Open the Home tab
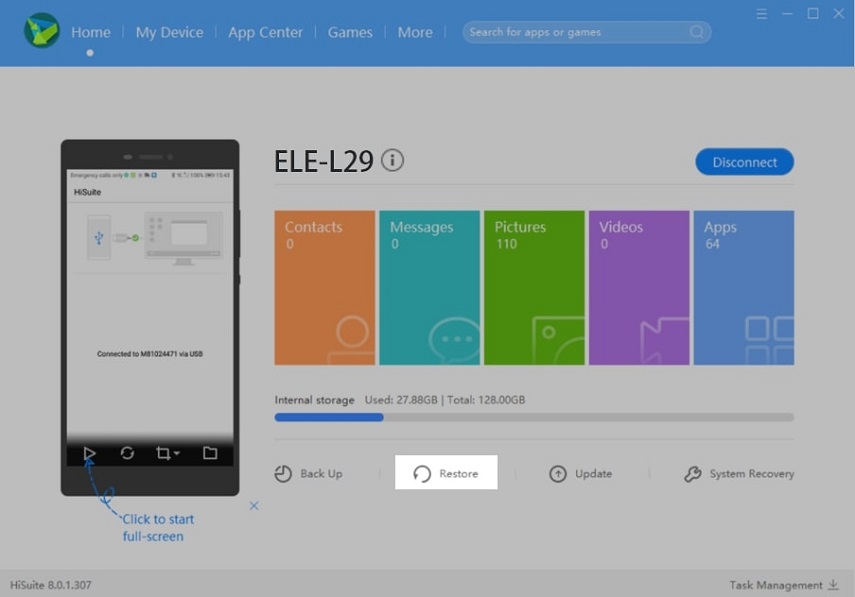This screenshot has height=597, width=855. [x=91, y=33]
